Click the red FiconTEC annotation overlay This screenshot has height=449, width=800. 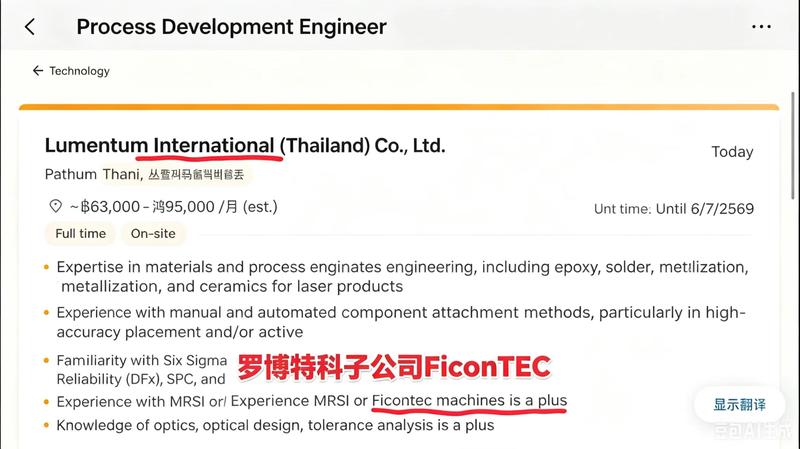394,367
